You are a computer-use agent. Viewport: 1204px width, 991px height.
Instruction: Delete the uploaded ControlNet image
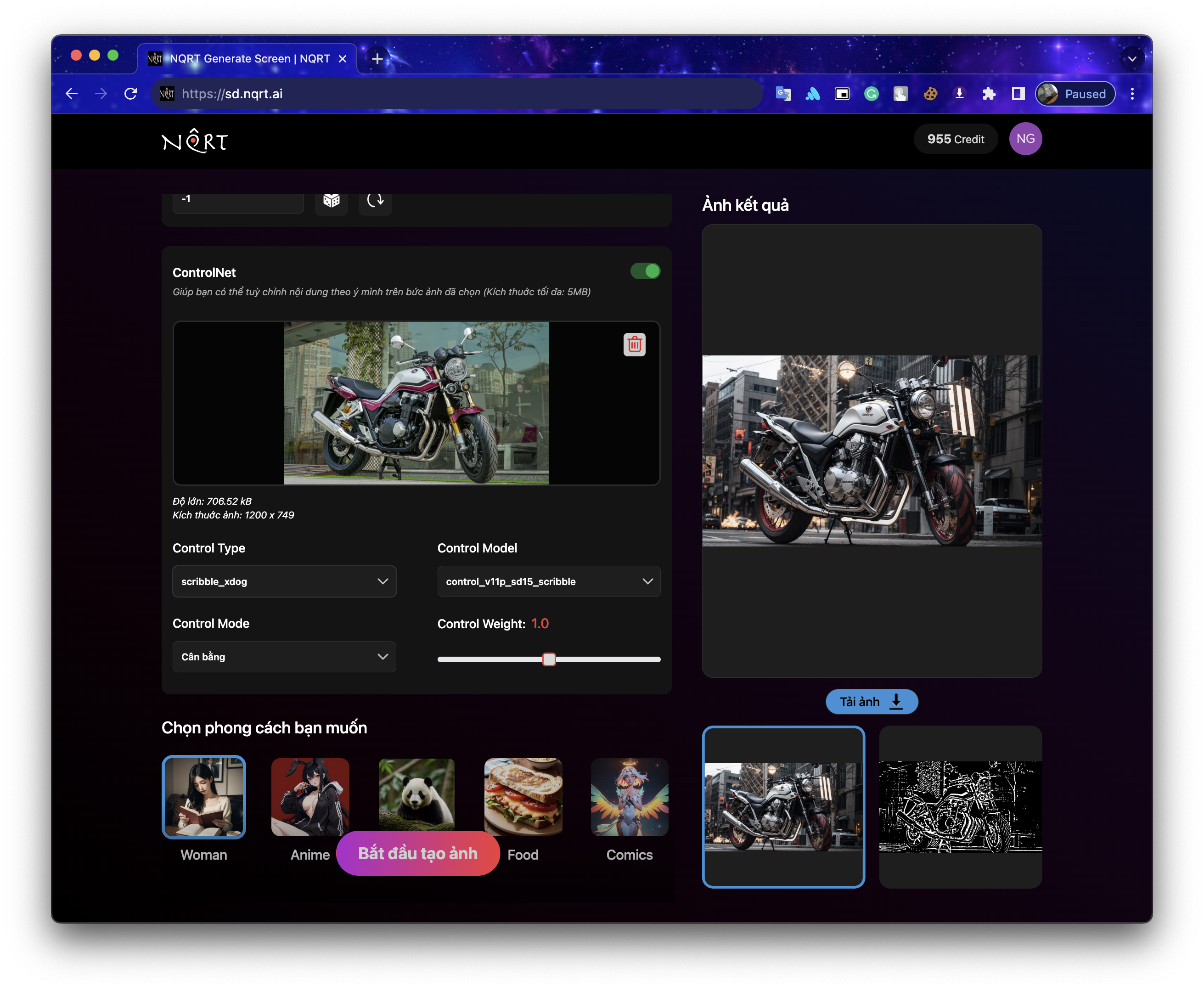click(x=634, y=345)
